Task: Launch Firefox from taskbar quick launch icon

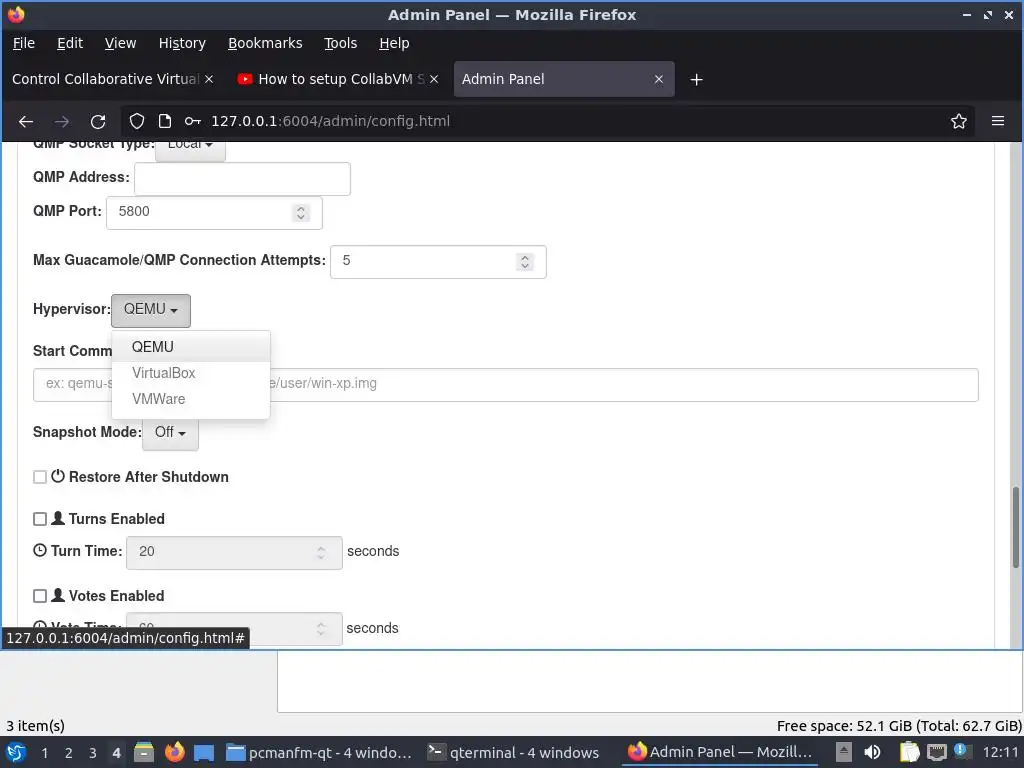Action: pyautogui.click(x=174, y=753)
